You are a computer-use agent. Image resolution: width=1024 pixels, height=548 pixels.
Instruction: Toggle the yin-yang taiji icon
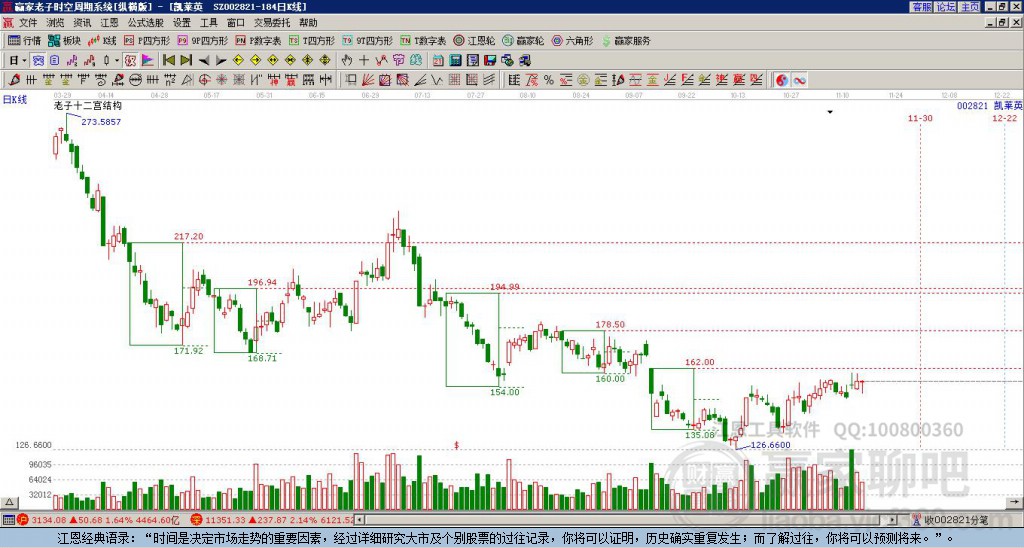pos(782,80)
